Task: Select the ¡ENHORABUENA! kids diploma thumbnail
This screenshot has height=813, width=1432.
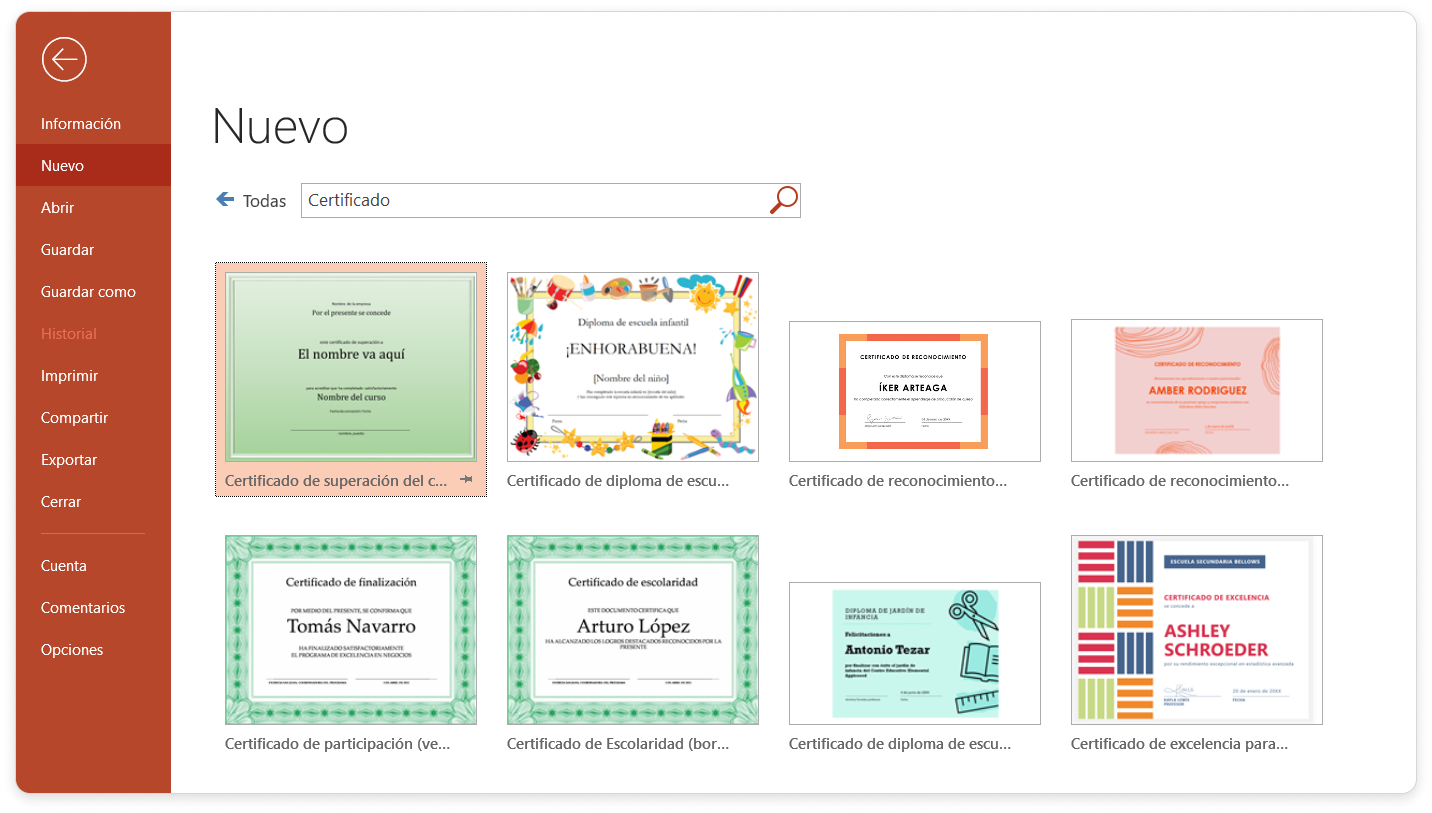Action: point(632,367)
